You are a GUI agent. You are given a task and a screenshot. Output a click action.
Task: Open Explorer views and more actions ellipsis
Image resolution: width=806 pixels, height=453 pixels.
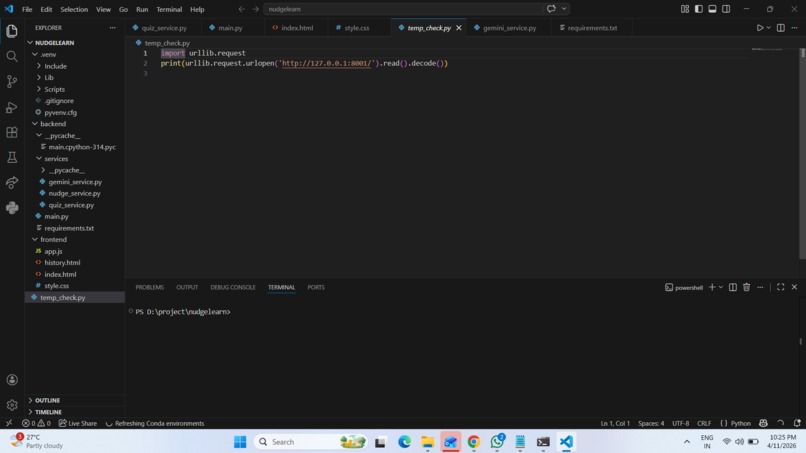tap(113, 28)
